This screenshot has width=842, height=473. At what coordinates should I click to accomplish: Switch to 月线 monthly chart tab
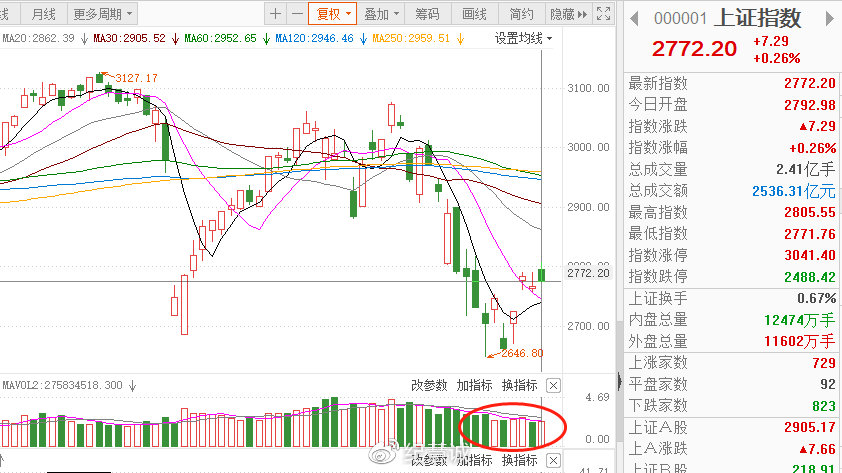(x=43, y=14)
